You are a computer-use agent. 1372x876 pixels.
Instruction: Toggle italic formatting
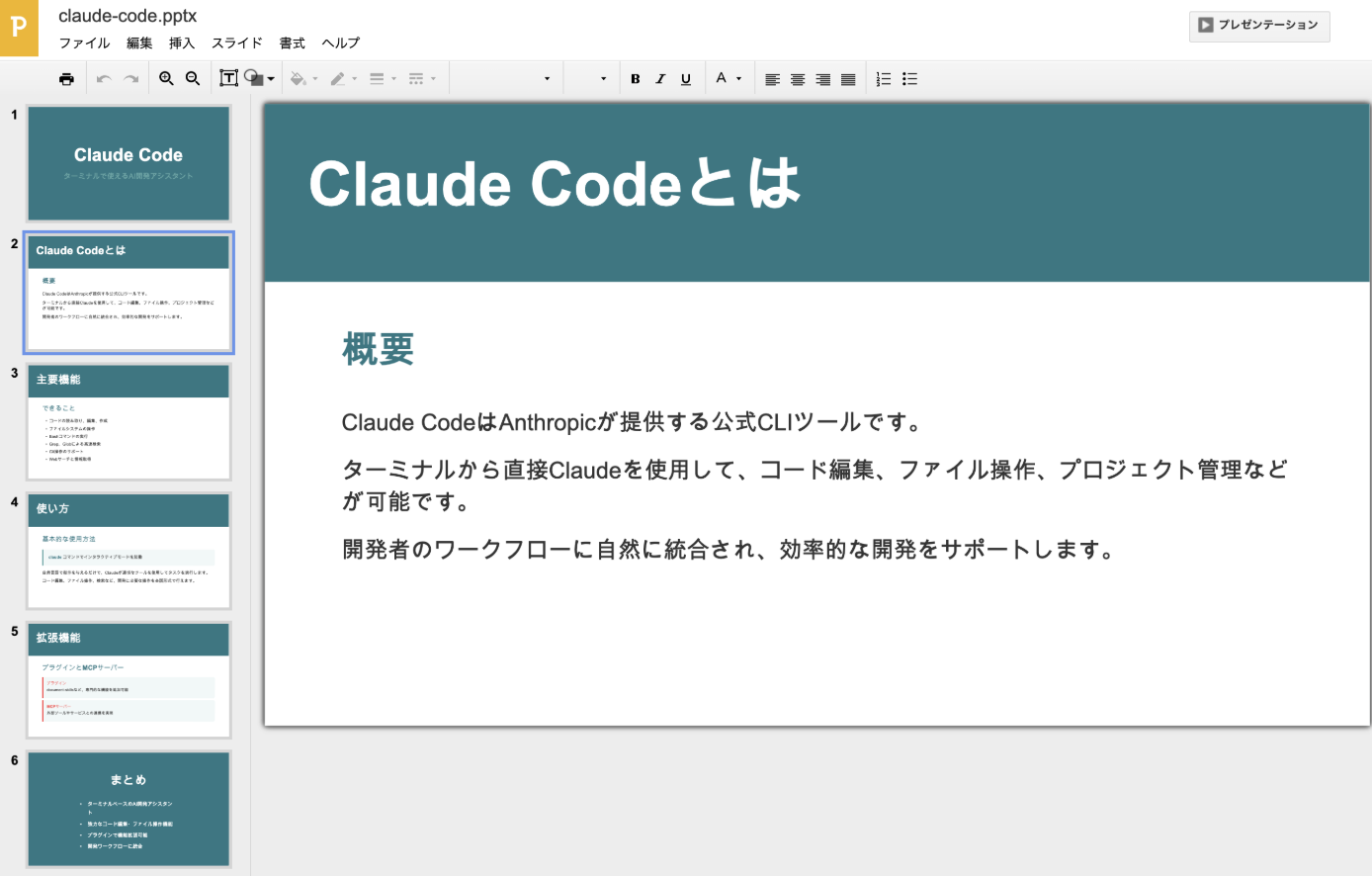(660, 79)
